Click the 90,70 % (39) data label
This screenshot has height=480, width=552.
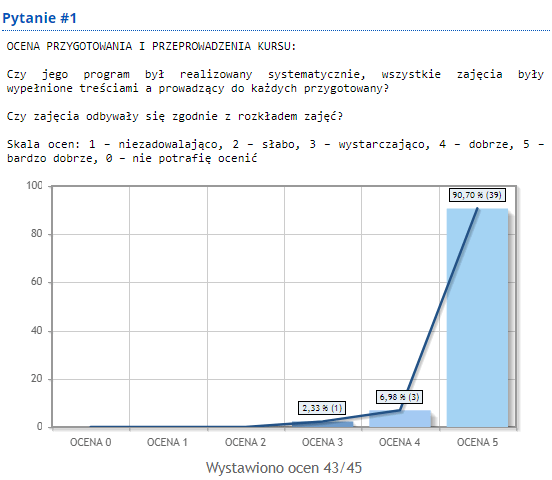pyautogui.click(x=477, y=195)
